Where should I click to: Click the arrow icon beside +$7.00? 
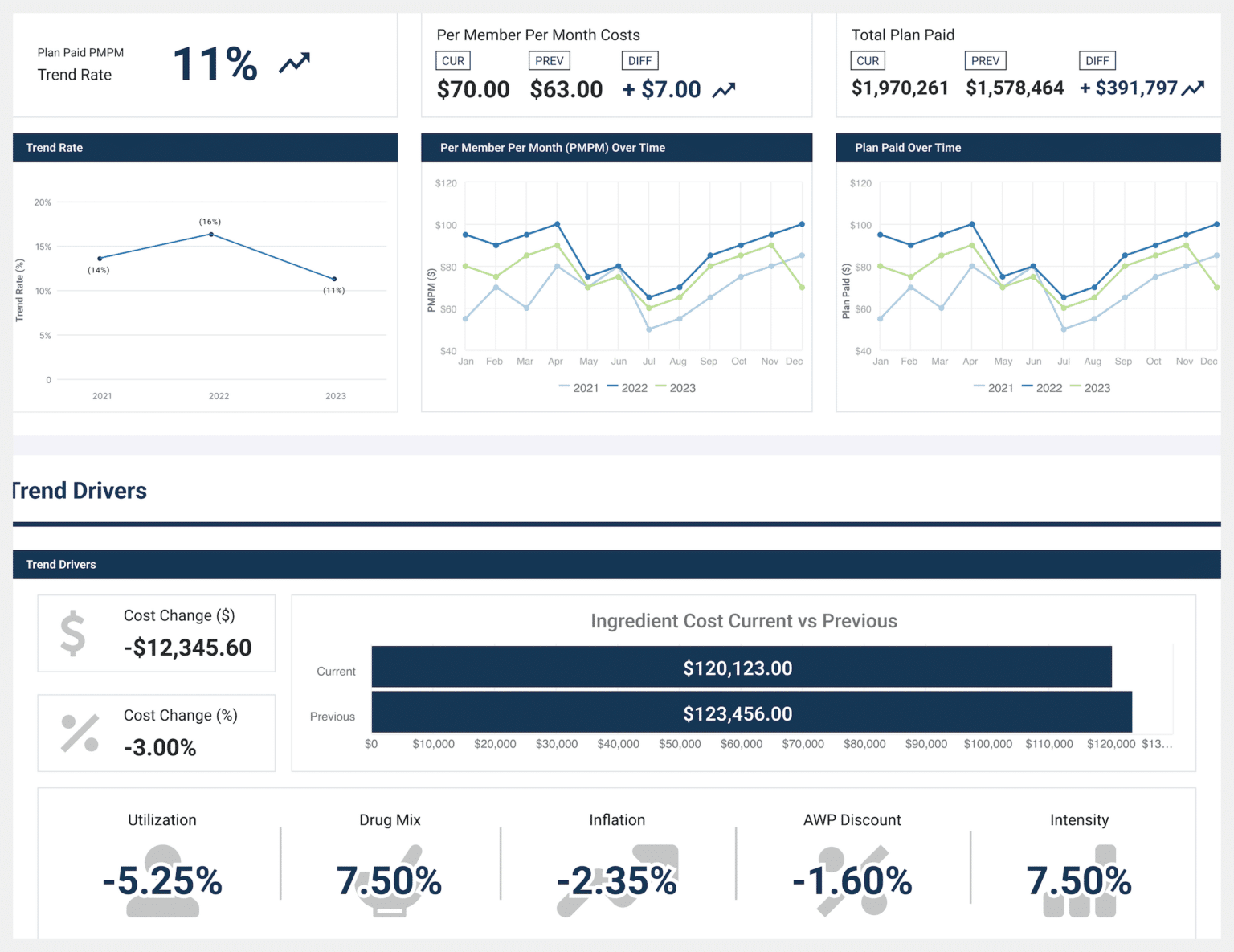(724, 88)
